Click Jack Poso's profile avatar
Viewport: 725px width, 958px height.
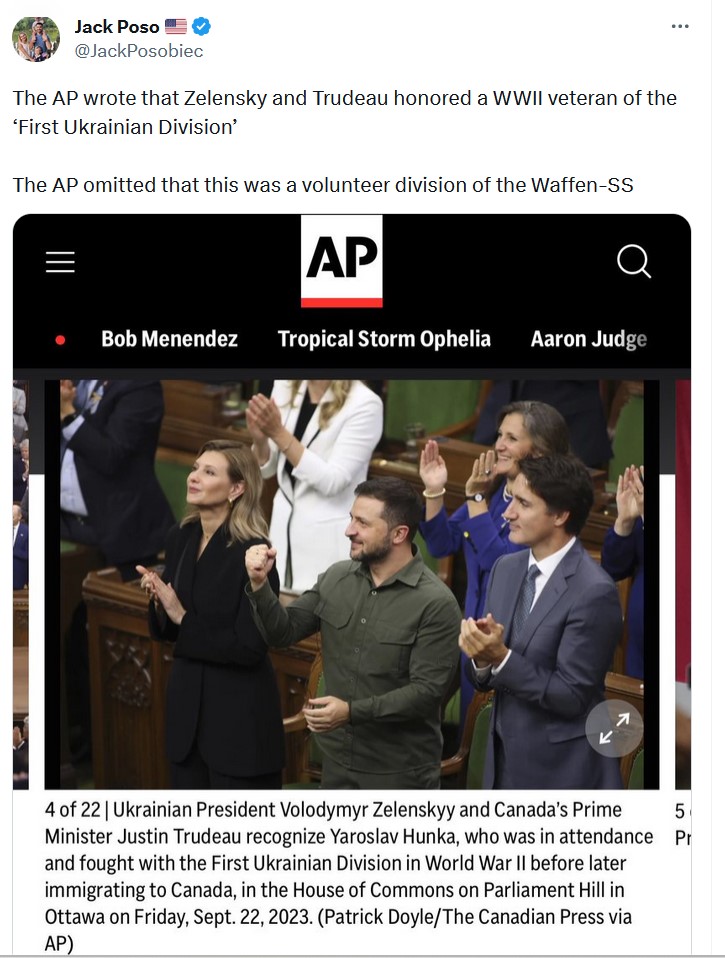[37, 39]
